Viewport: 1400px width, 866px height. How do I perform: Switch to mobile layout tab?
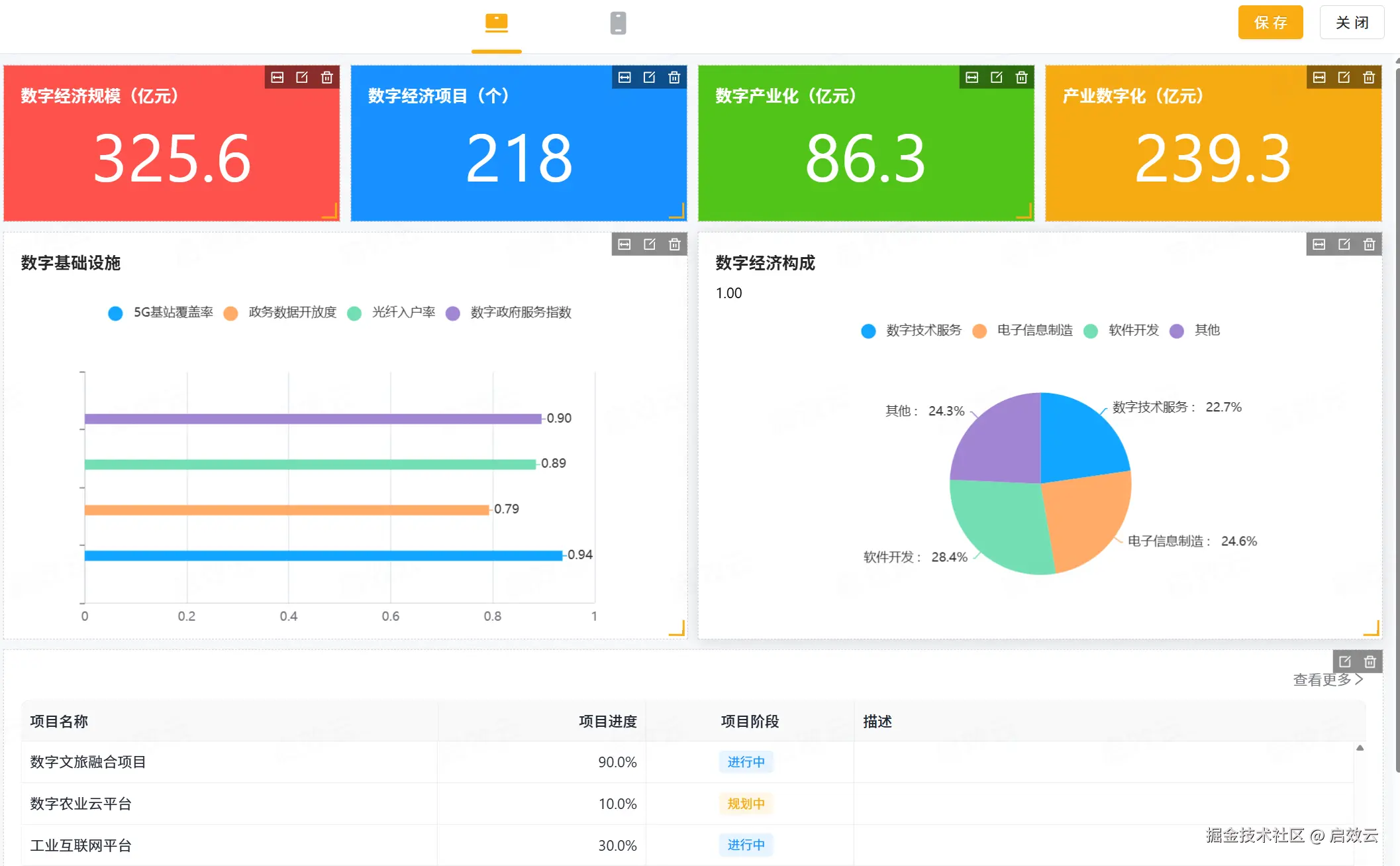coord(617,23)
